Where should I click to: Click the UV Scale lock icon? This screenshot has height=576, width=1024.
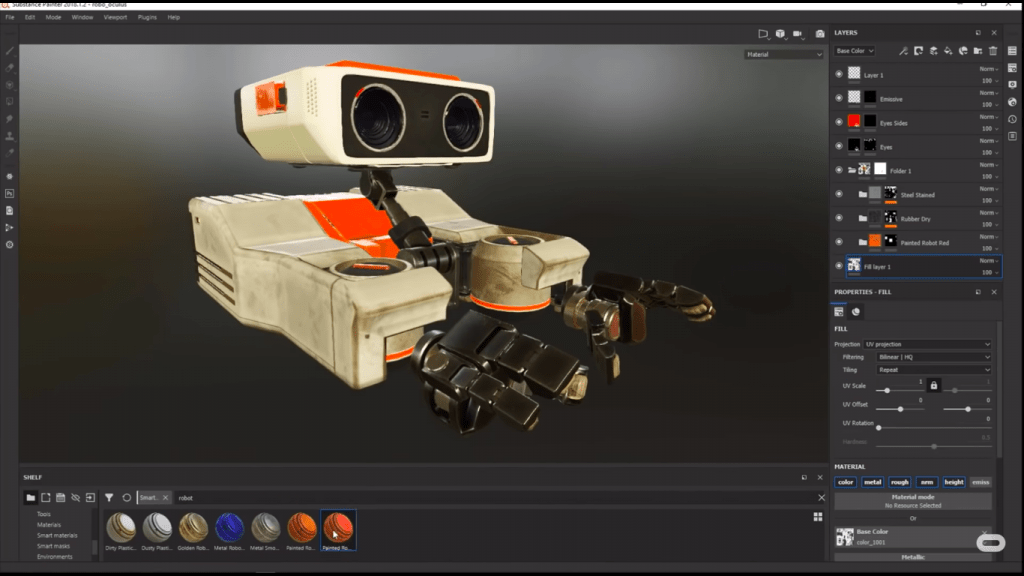(933, 385)
